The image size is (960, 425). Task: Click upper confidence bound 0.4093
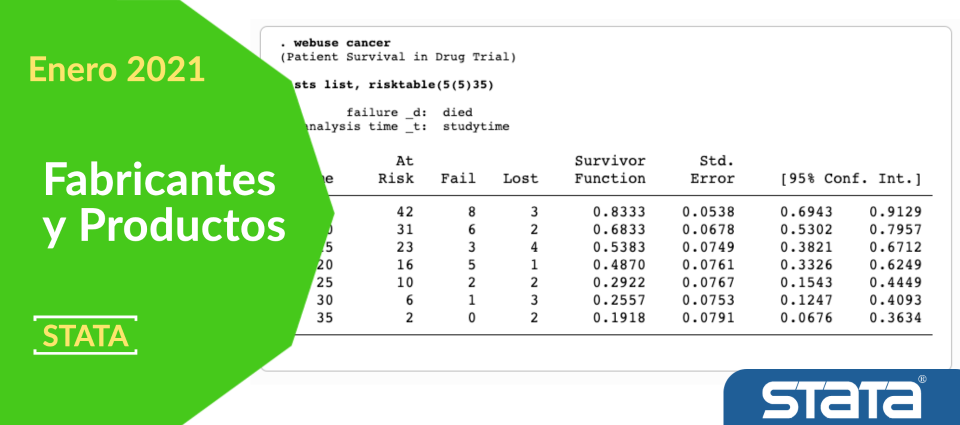click(x=896, y=301)
